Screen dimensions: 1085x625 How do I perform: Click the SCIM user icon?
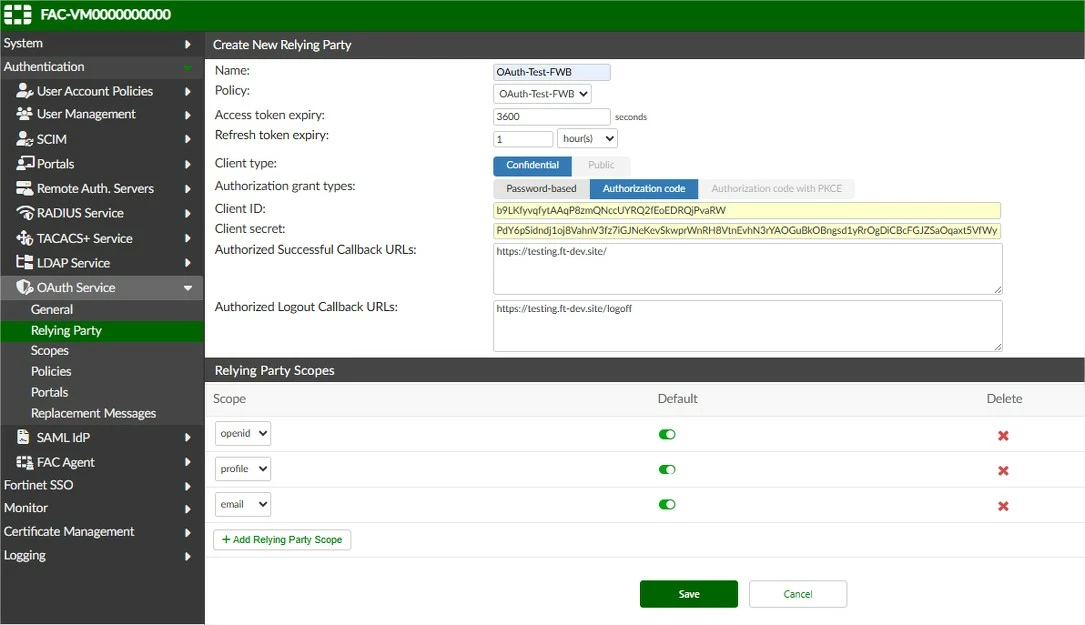point(25,139)
